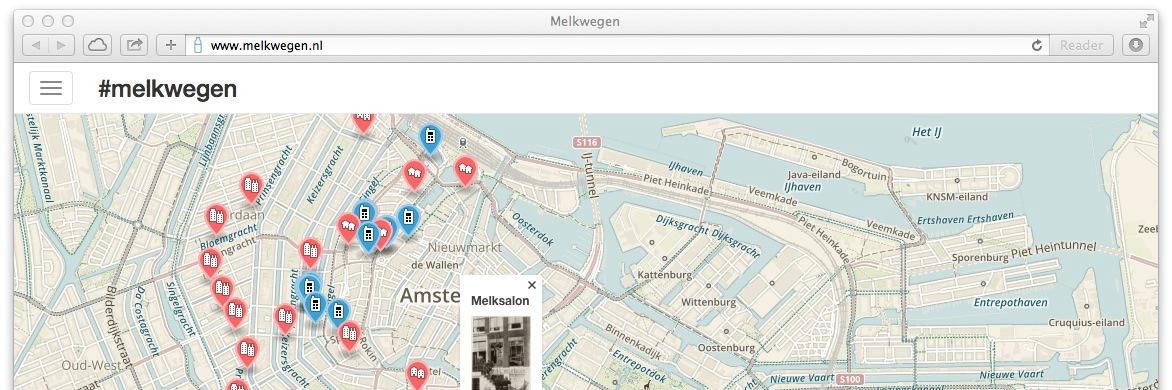Viewport: 1172px width, 390px height.
Task: Open the Reader view button
Action: pos(1081,46)
